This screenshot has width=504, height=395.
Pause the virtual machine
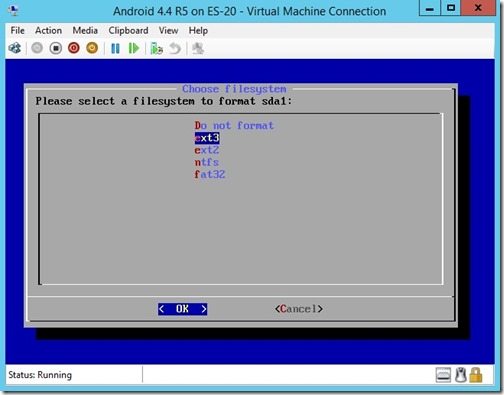[115, 49]
